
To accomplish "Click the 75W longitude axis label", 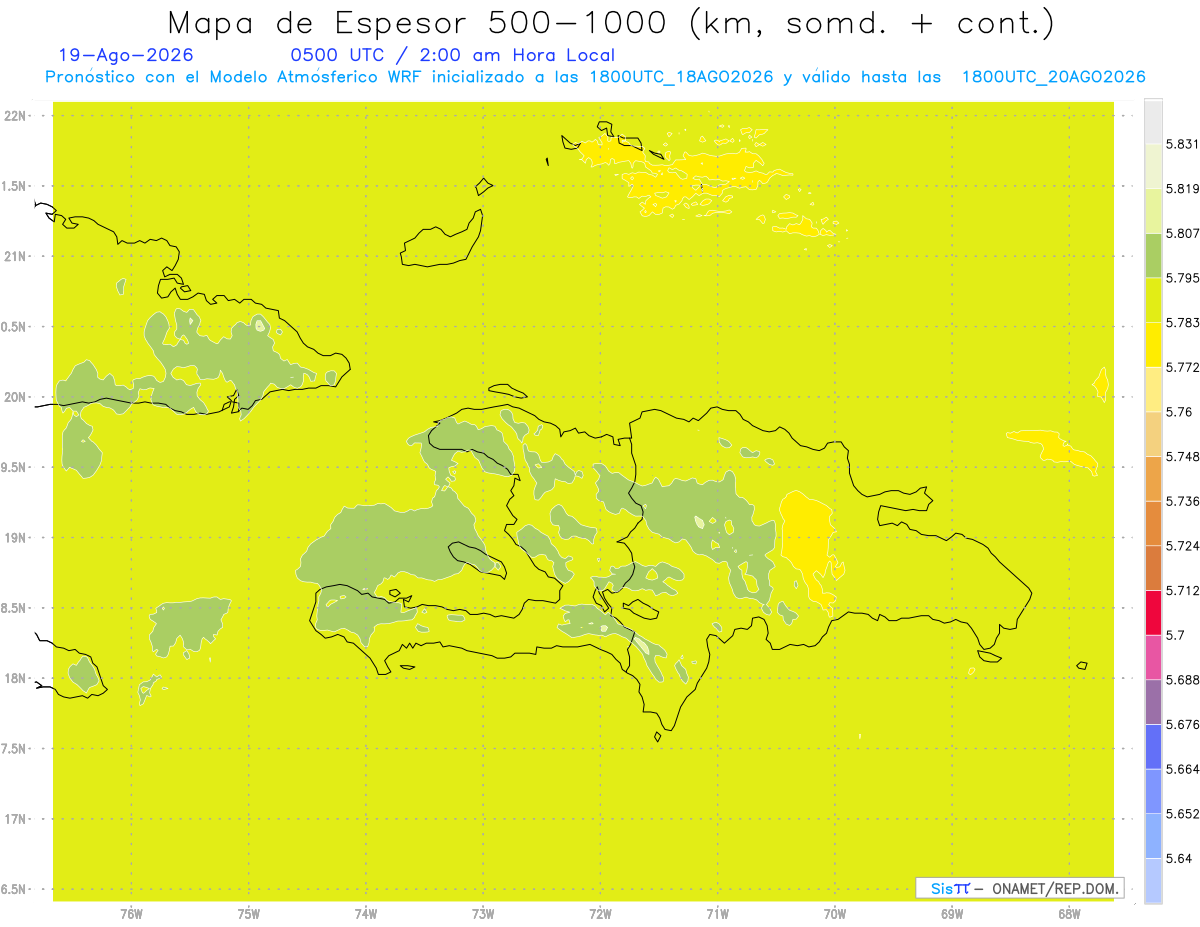I will [249, 914].
